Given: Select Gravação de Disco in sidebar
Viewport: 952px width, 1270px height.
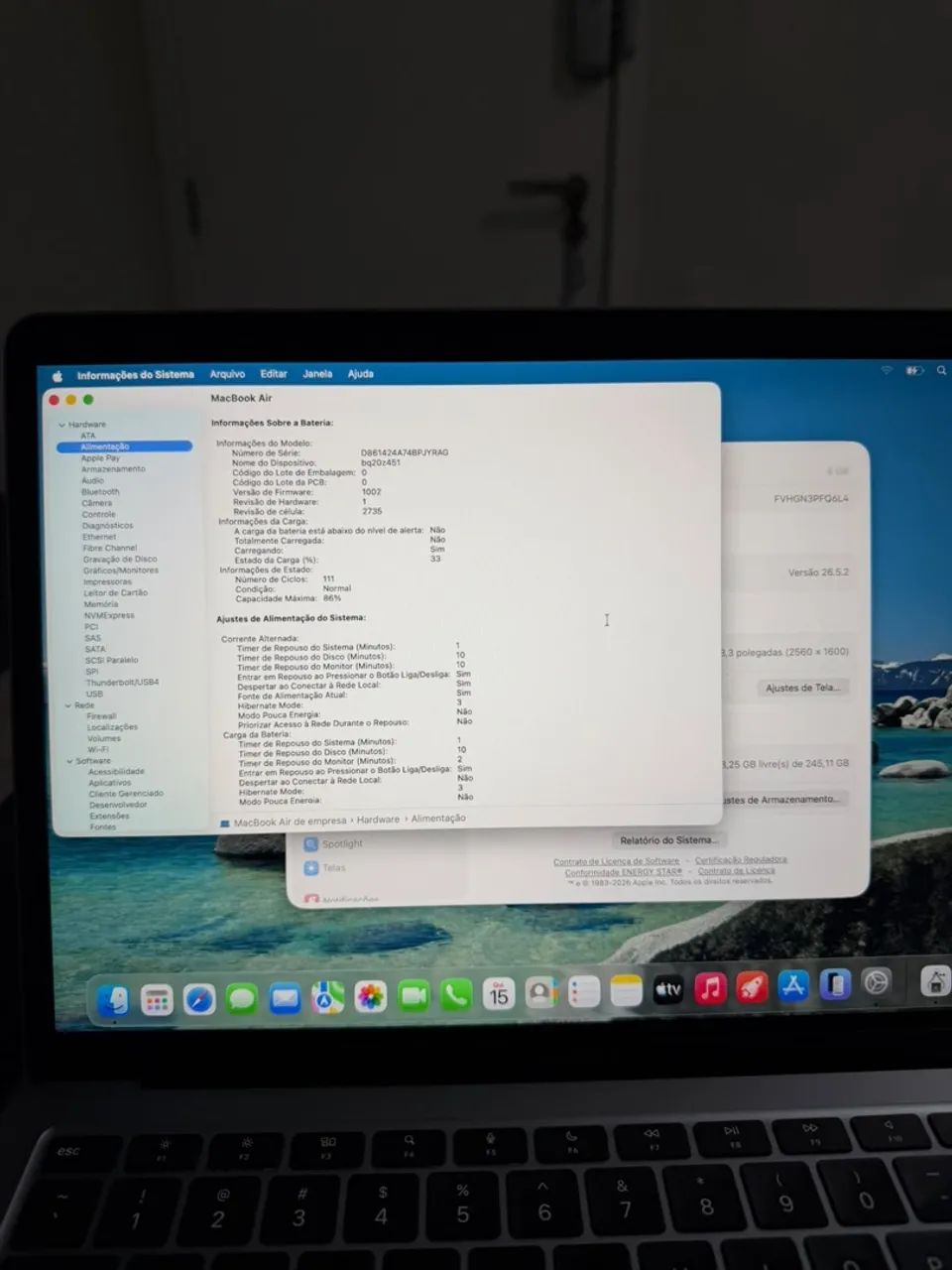Looking at the screenshot, I should point(120,560).
